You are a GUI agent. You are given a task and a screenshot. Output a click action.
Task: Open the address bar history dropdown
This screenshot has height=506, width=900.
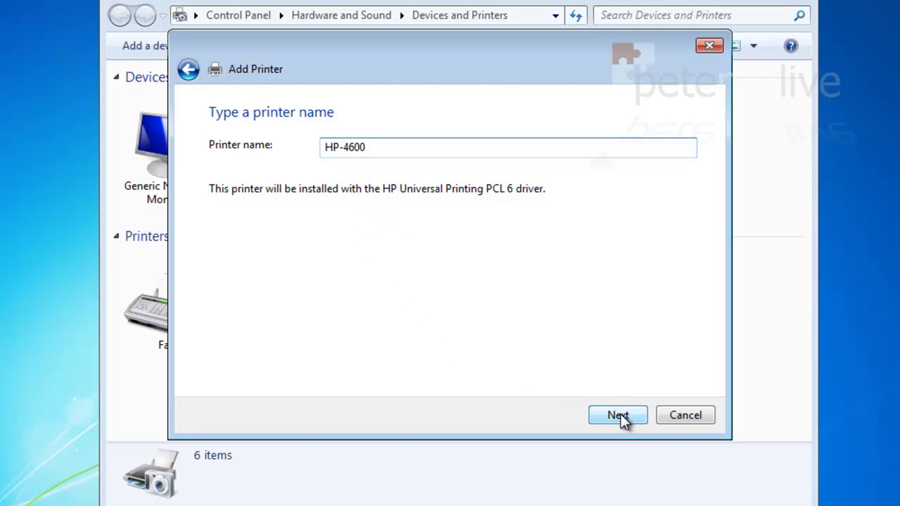(x=555, y=15)
